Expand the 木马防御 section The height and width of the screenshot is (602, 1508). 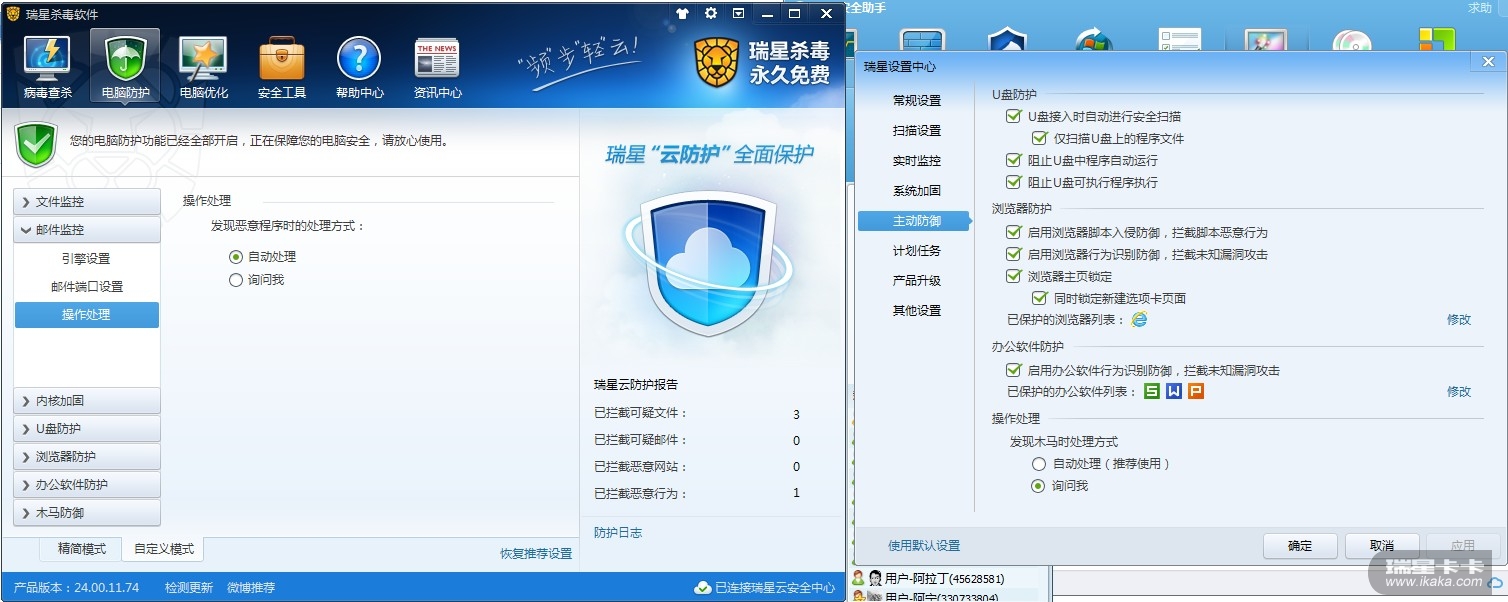click(x=87, y=513)
